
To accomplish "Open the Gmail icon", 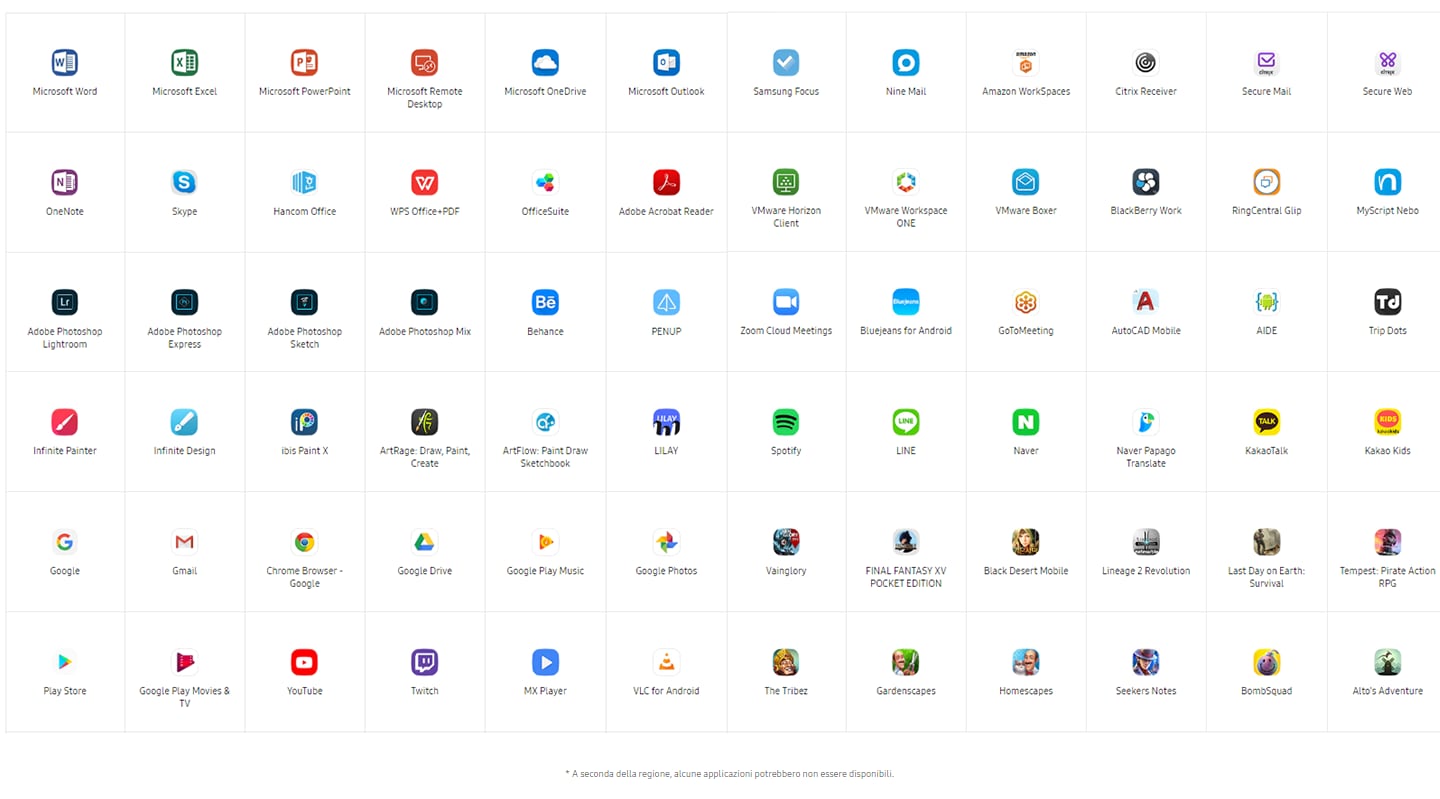I will 185,542.
